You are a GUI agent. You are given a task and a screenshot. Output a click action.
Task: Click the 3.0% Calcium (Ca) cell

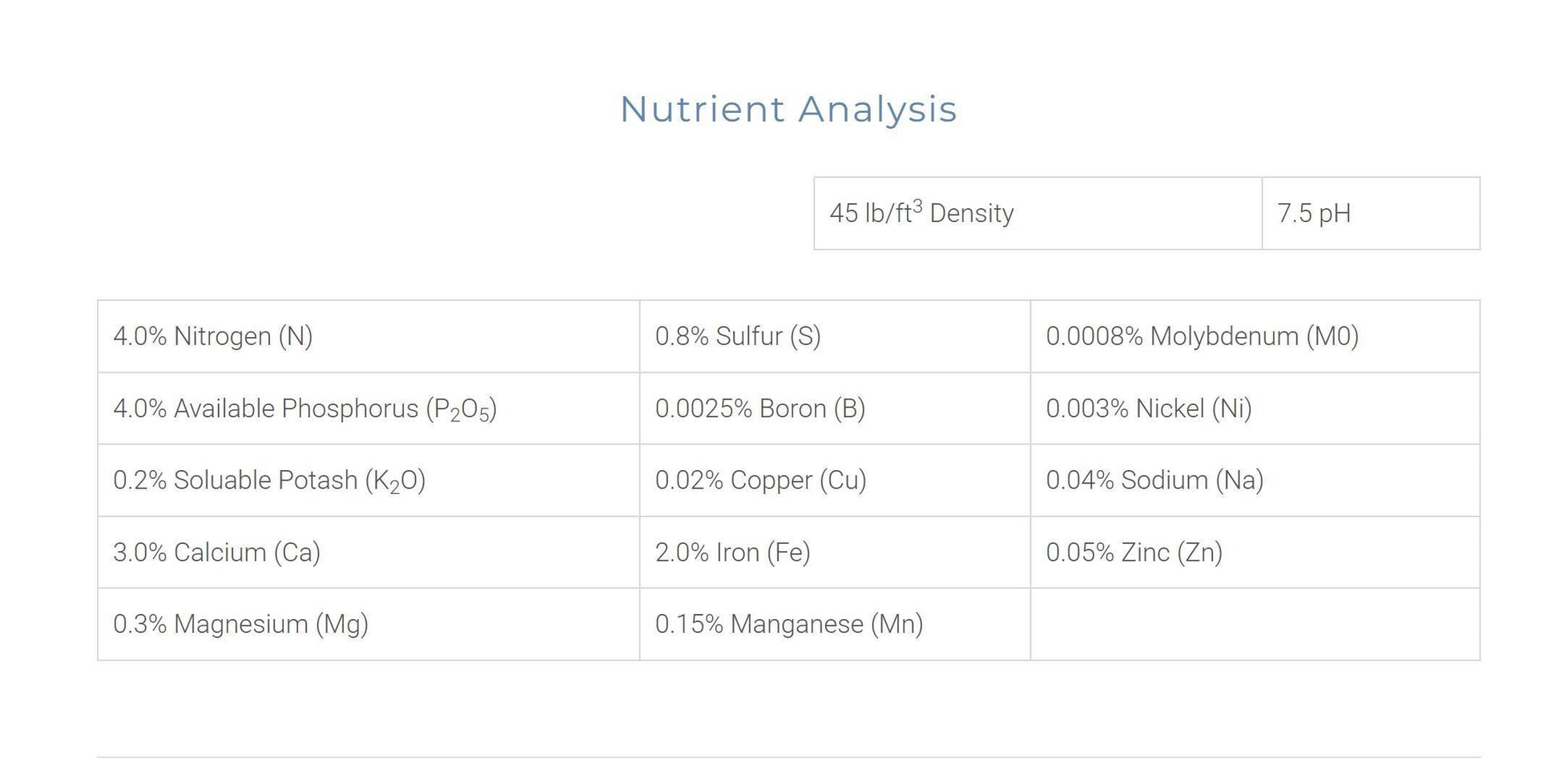[x=217, y=553]
